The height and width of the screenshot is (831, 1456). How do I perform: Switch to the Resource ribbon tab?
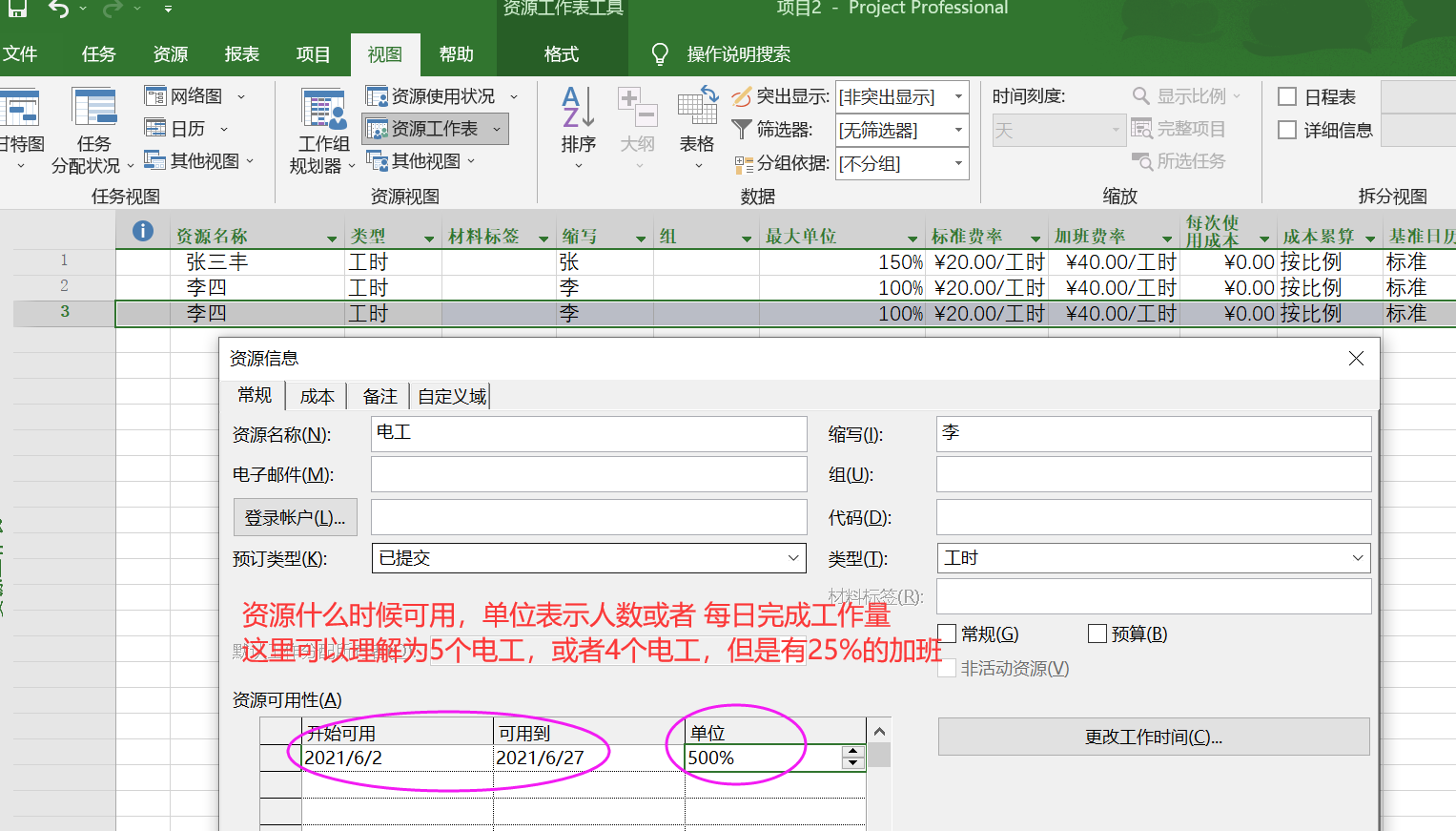(x=171, y=54)
